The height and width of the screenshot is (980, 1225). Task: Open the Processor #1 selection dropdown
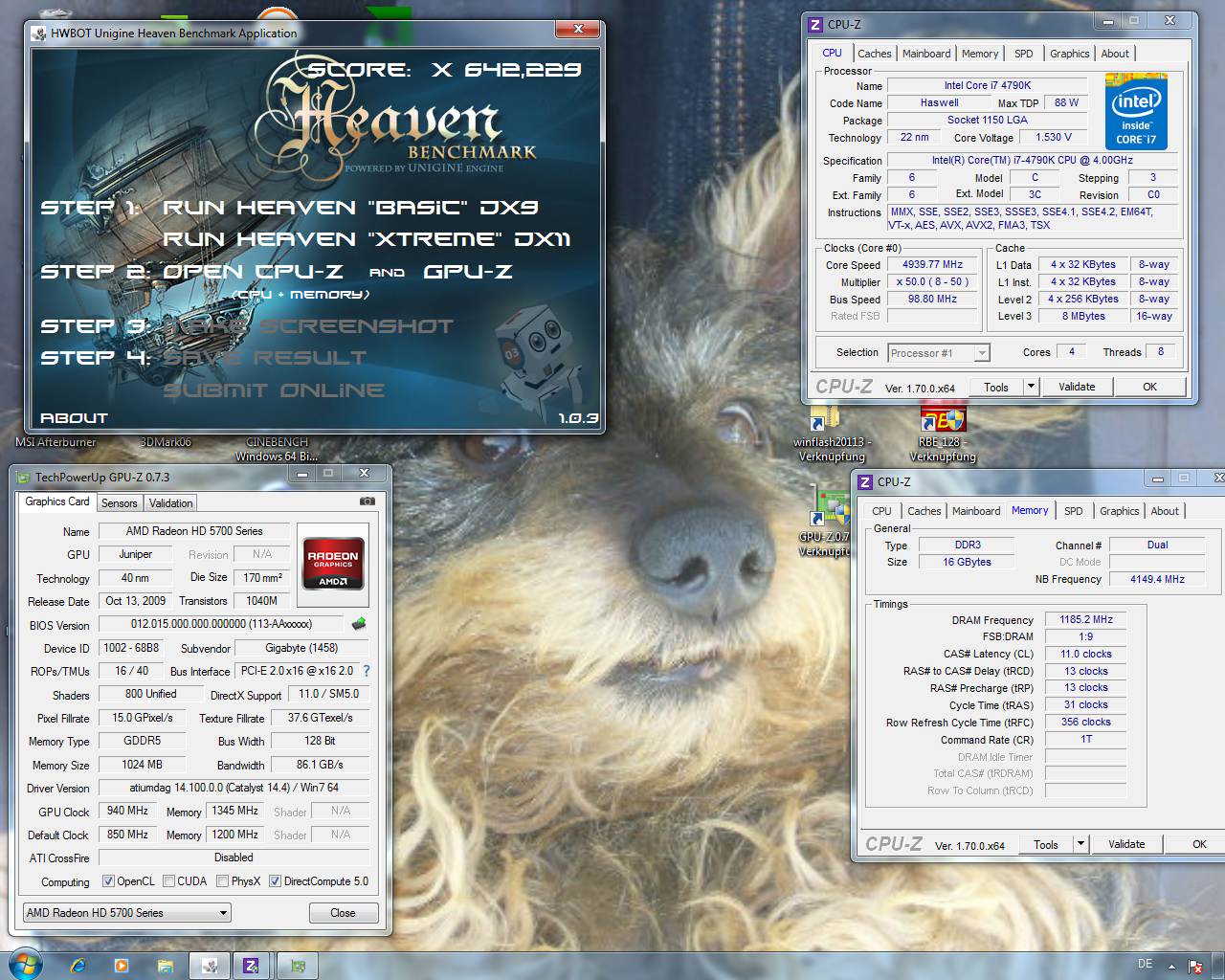(x=938, y=353)
